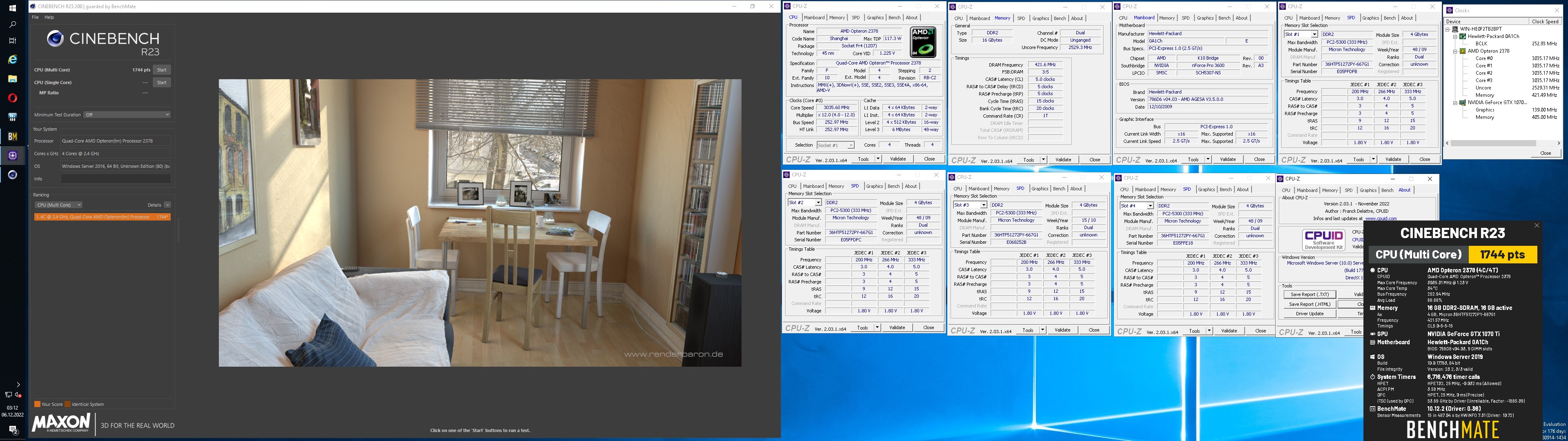1568x441 pixels.
Task: Switch to the purple CPU-Z taskbar icon
Action: point(12,155)
